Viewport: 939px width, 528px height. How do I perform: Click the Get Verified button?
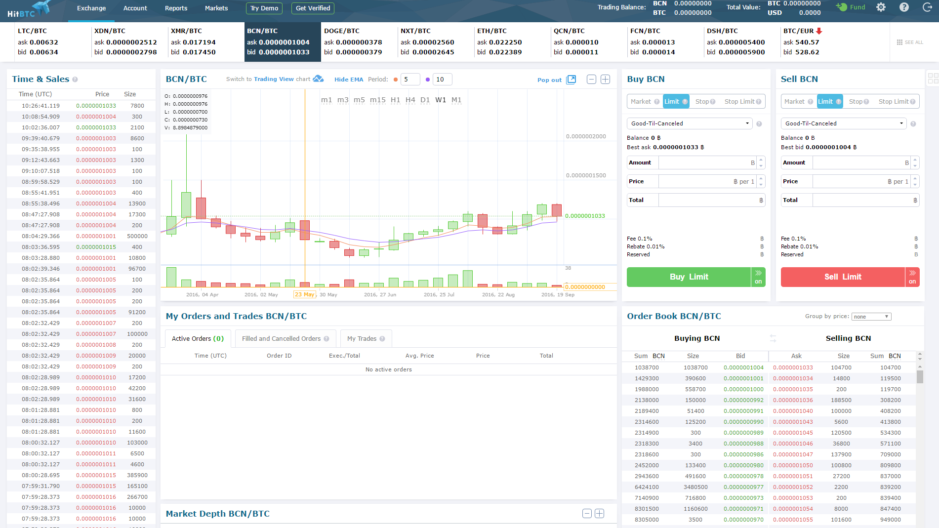pyautogui.click(x=313, y=8)
